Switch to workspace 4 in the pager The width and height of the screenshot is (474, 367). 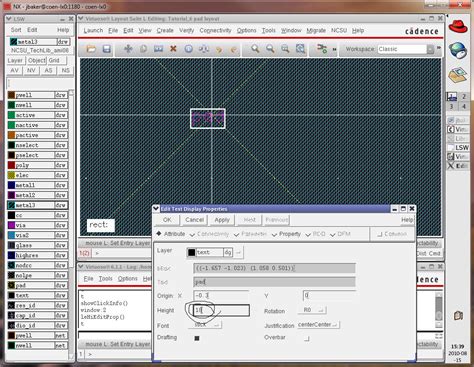(x=464, y=106)
